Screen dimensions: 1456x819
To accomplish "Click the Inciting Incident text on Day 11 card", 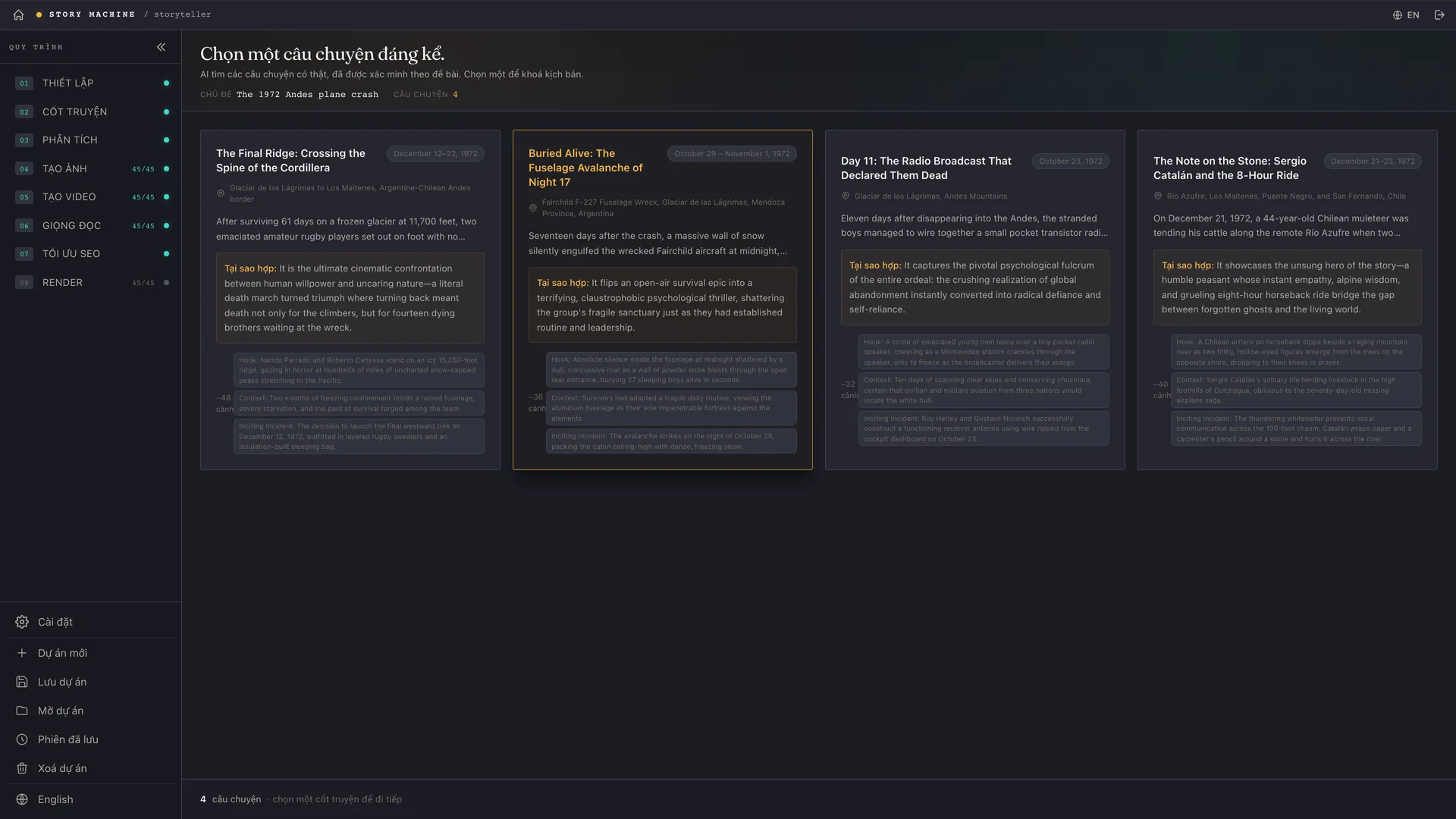I will (x=984, y=428).
